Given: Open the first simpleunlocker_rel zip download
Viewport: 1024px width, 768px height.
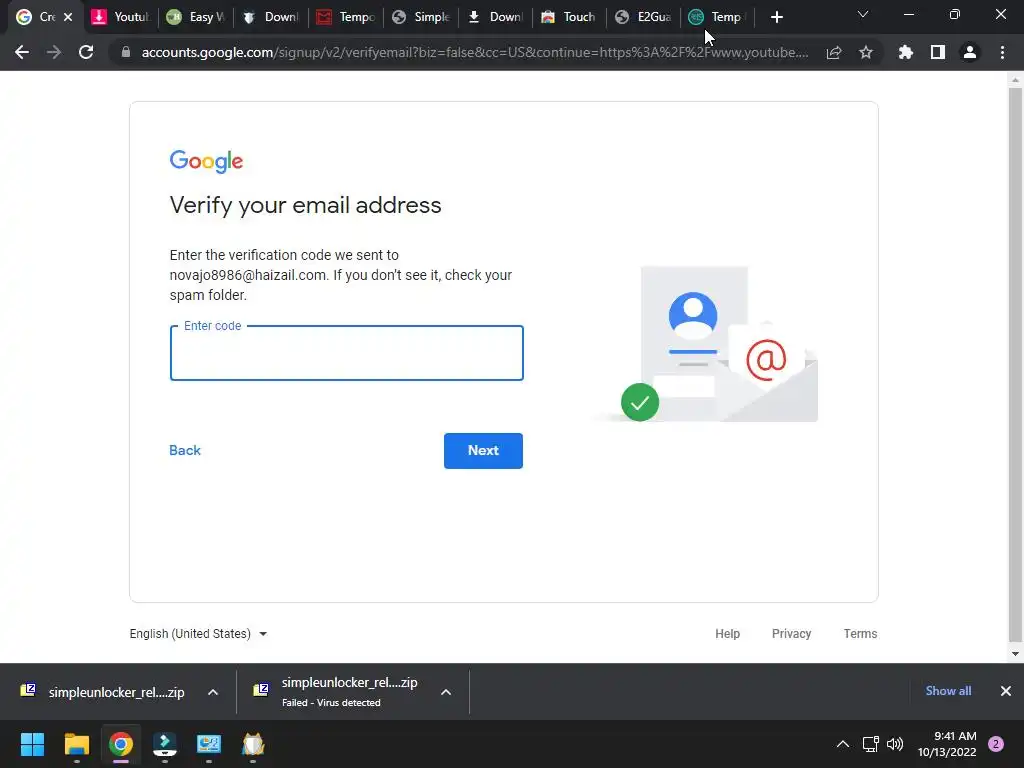Looking at the screenshot, I should (103, 692).
